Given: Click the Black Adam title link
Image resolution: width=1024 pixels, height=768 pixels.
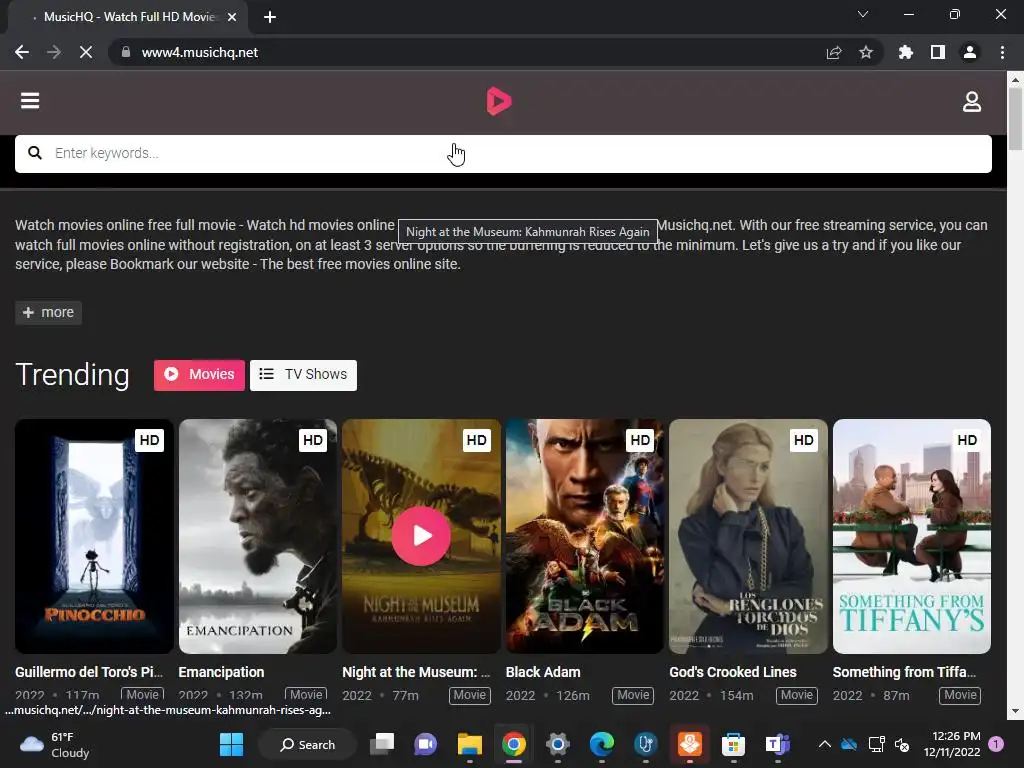Looking at the screenshot, I should pyautogui.click(x=543, y=672).
